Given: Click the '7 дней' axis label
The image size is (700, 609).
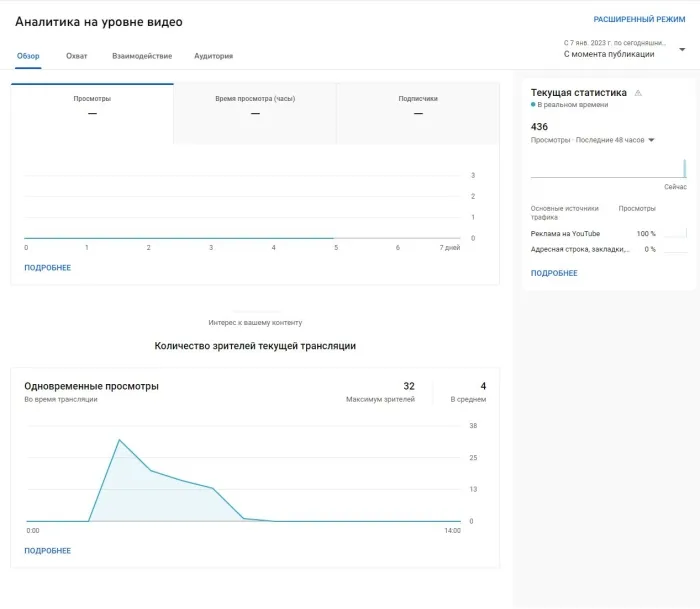Looking at the screenshot, I should pos(450,247).
